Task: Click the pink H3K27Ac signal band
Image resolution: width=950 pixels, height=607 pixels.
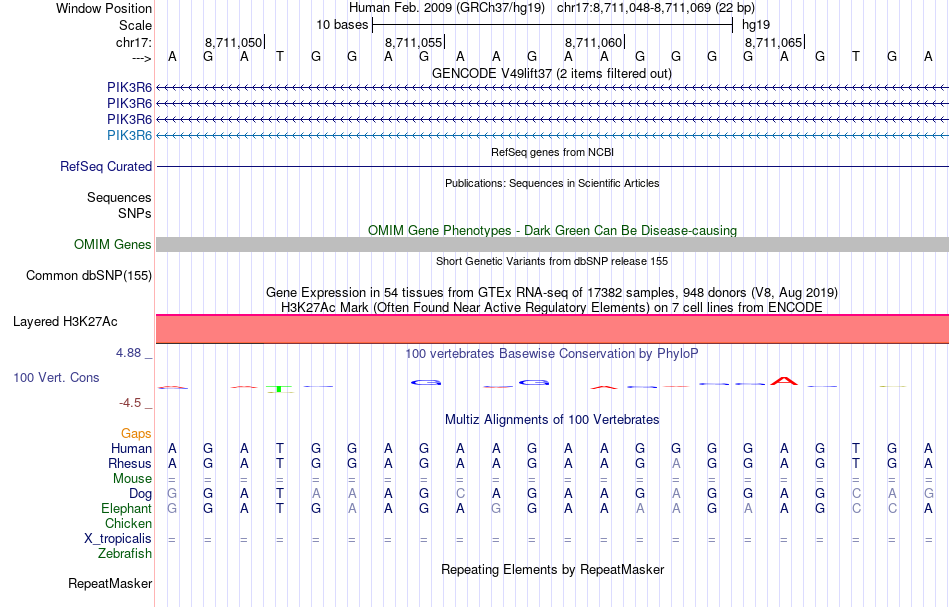Action: coord(552,329)
